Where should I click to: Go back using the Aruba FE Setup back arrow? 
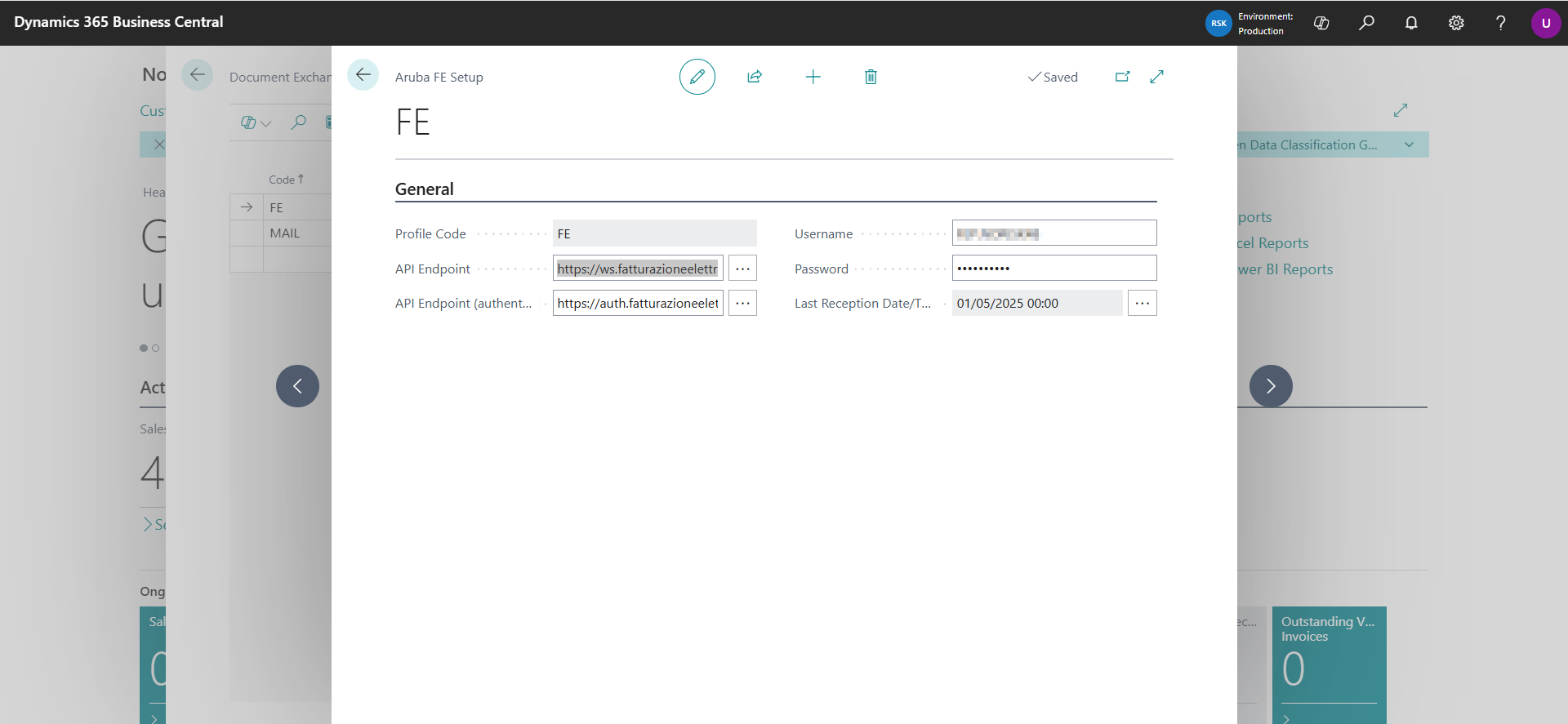363,75
